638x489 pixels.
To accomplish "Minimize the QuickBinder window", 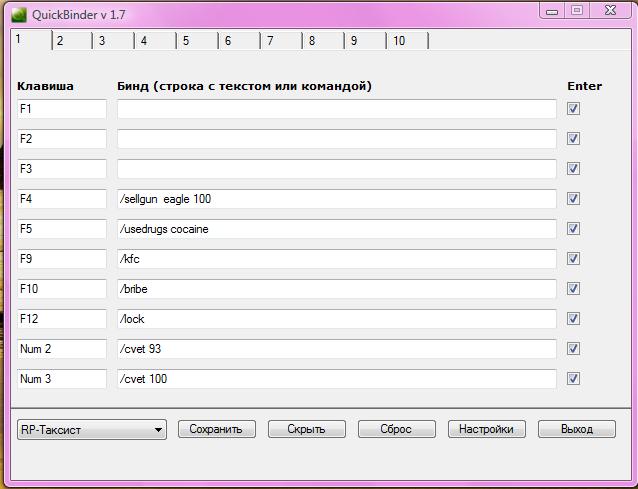I will (x=552, y=11).
